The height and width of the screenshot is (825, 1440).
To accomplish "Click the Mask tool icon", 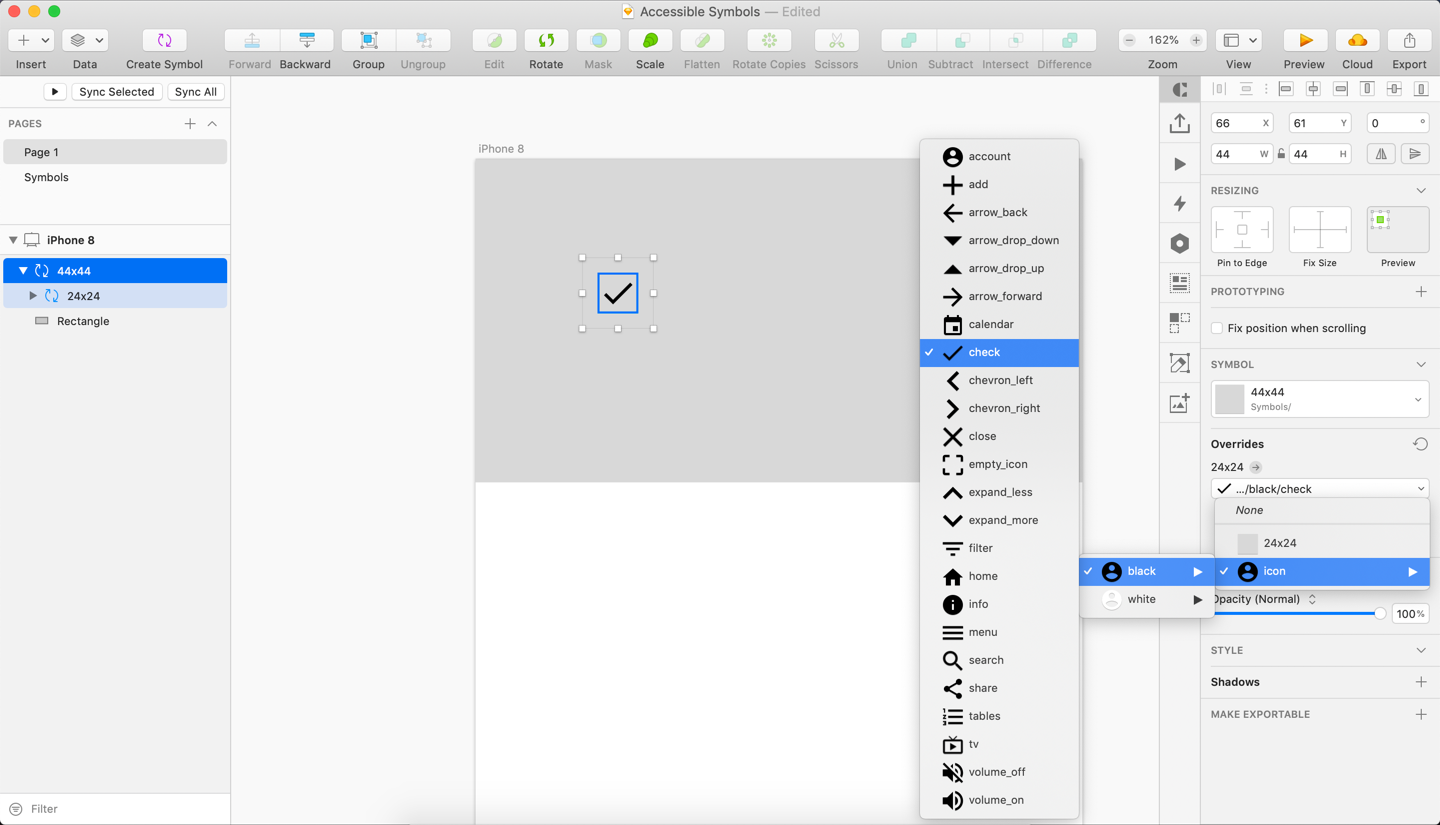I will coord(598,38).
